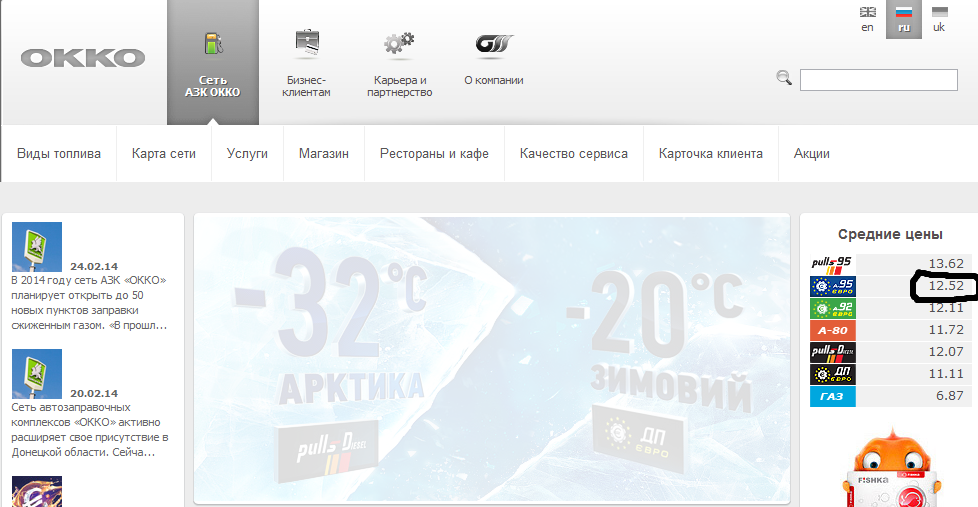This screenshot has height=507, width=978.
Task: Open the О компании section
Action: 493,60
